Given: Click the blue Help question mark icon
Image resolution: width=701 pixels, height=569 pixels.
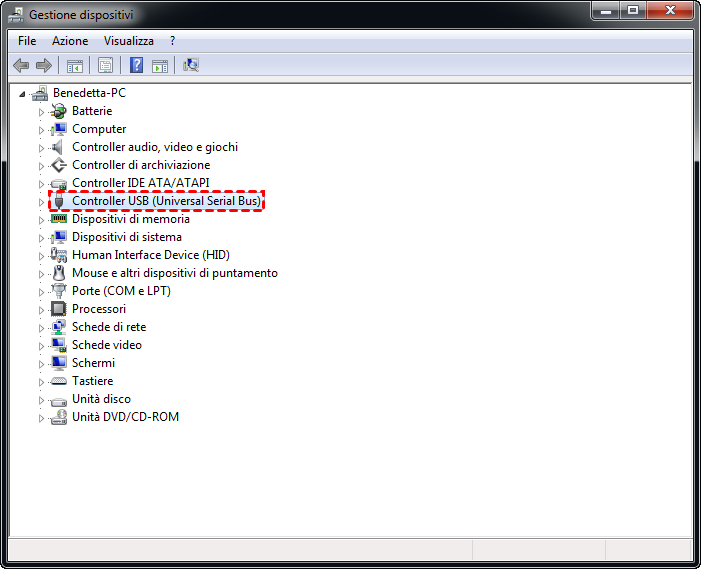Looking at the screenshot, I should point(136,65).
